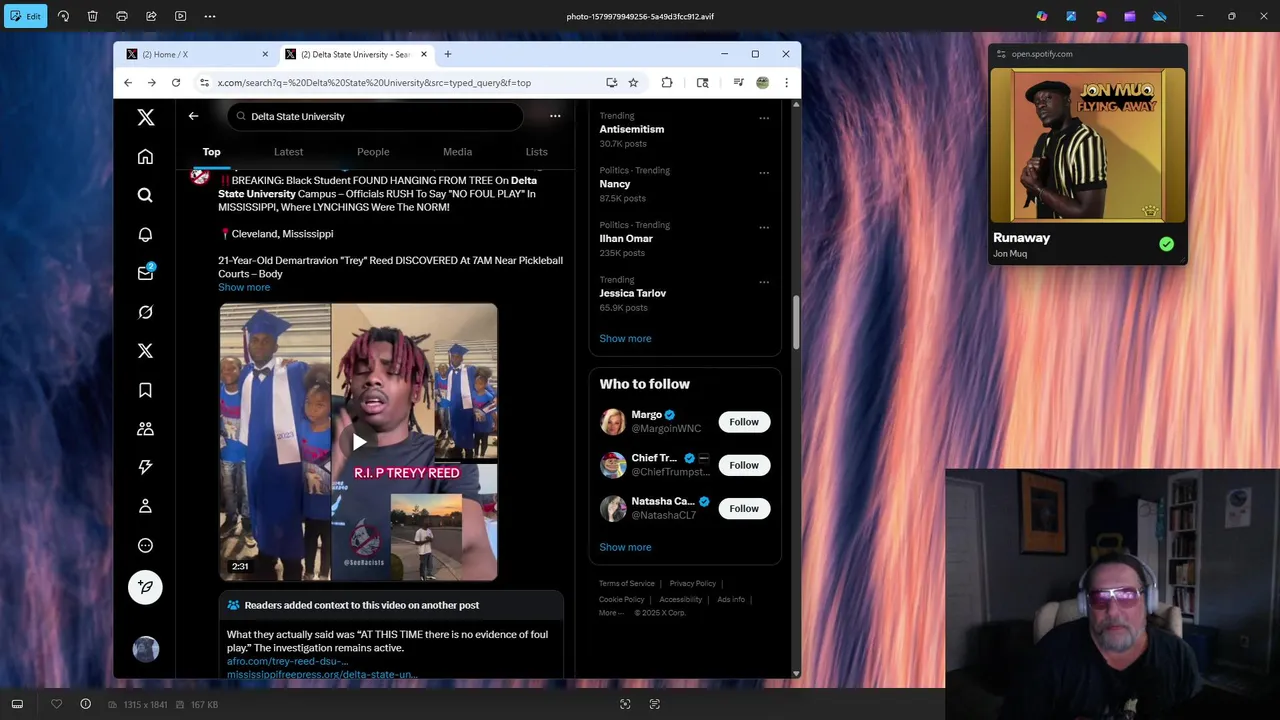Image resolution: width=1280 pixels, height=720 pixels.
Task: Favorite the photo with the heart icon
Action: coord(57,704)
